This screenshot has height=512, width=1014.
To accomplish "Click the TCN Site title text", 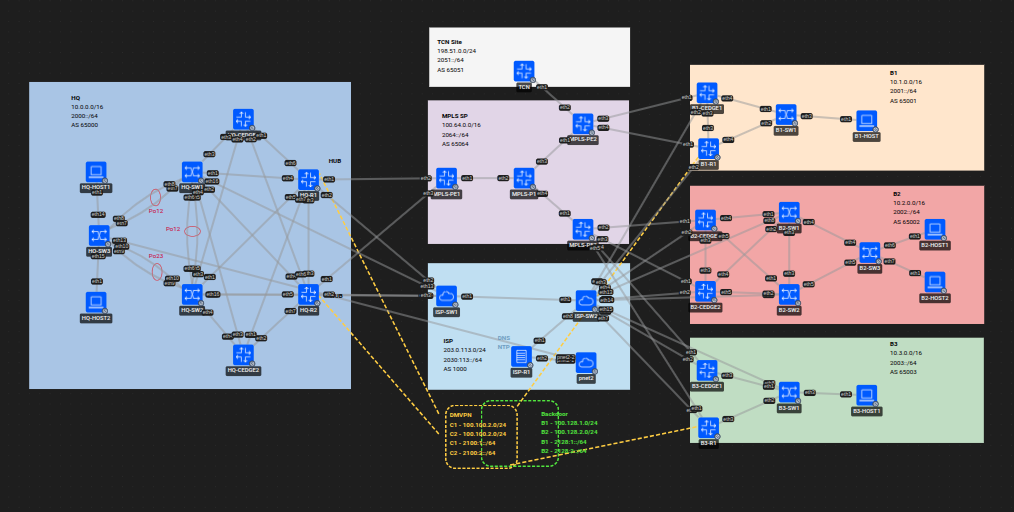I will [449, 42].
